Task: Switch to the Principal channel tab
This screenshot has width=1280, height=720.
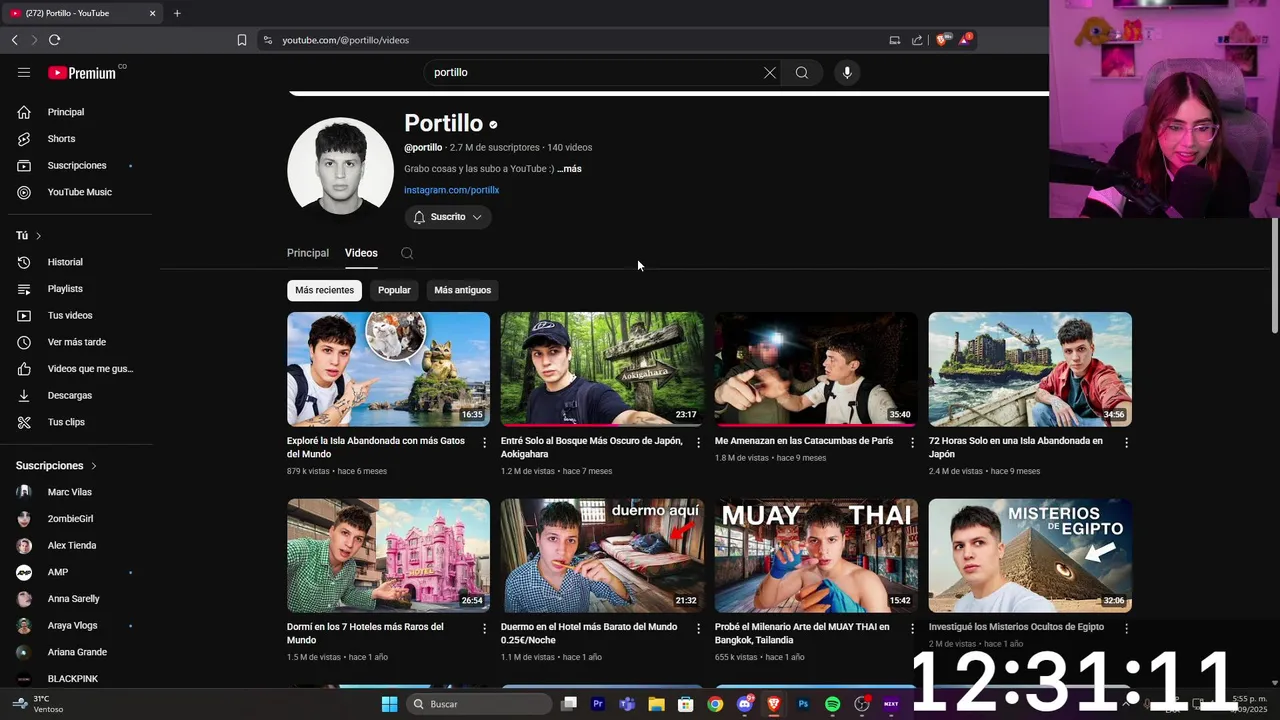Action: [x=308, y=253]
